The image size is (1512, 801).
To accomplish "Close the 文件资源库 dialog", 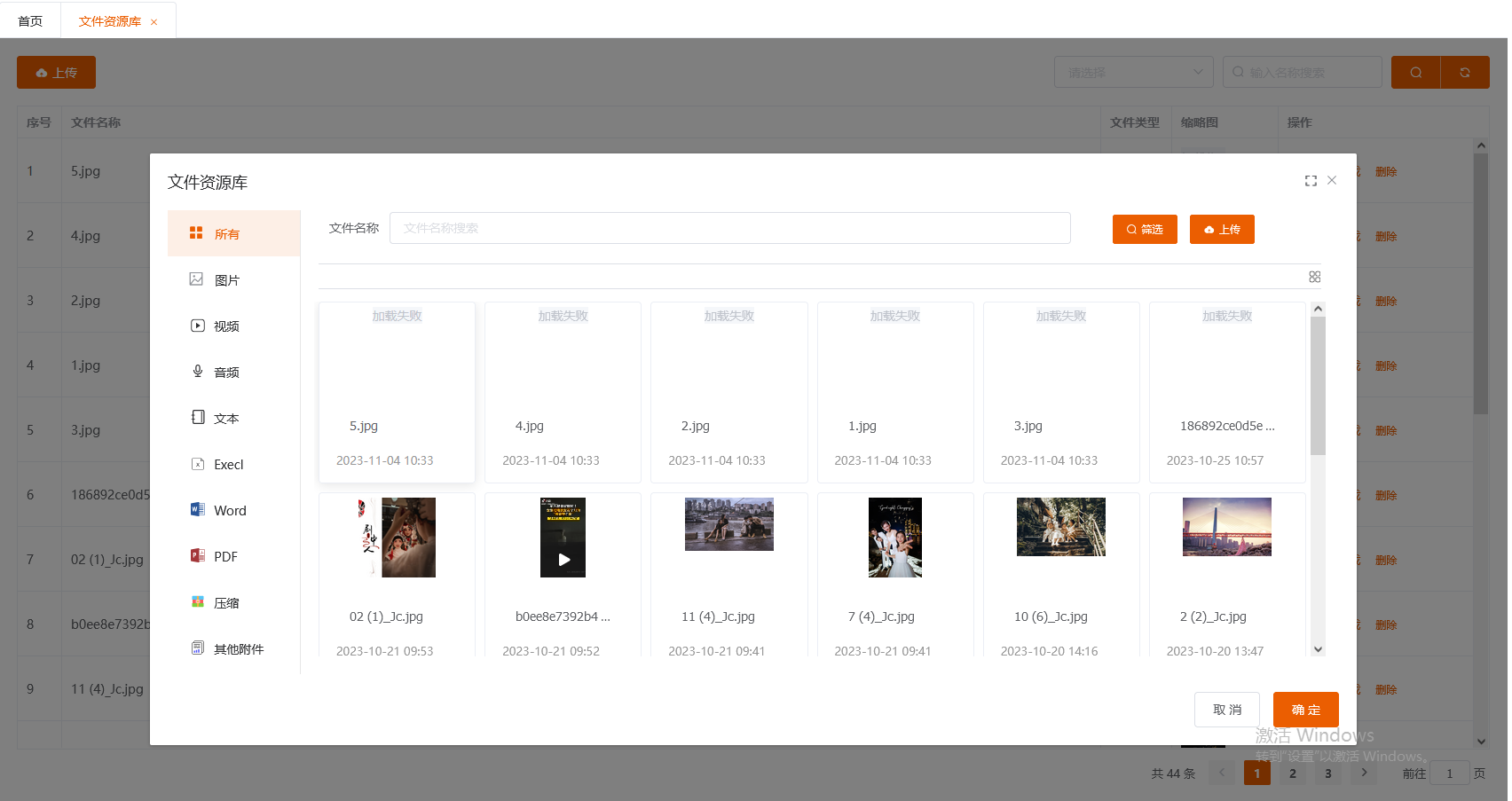I will click(1332, 180).
